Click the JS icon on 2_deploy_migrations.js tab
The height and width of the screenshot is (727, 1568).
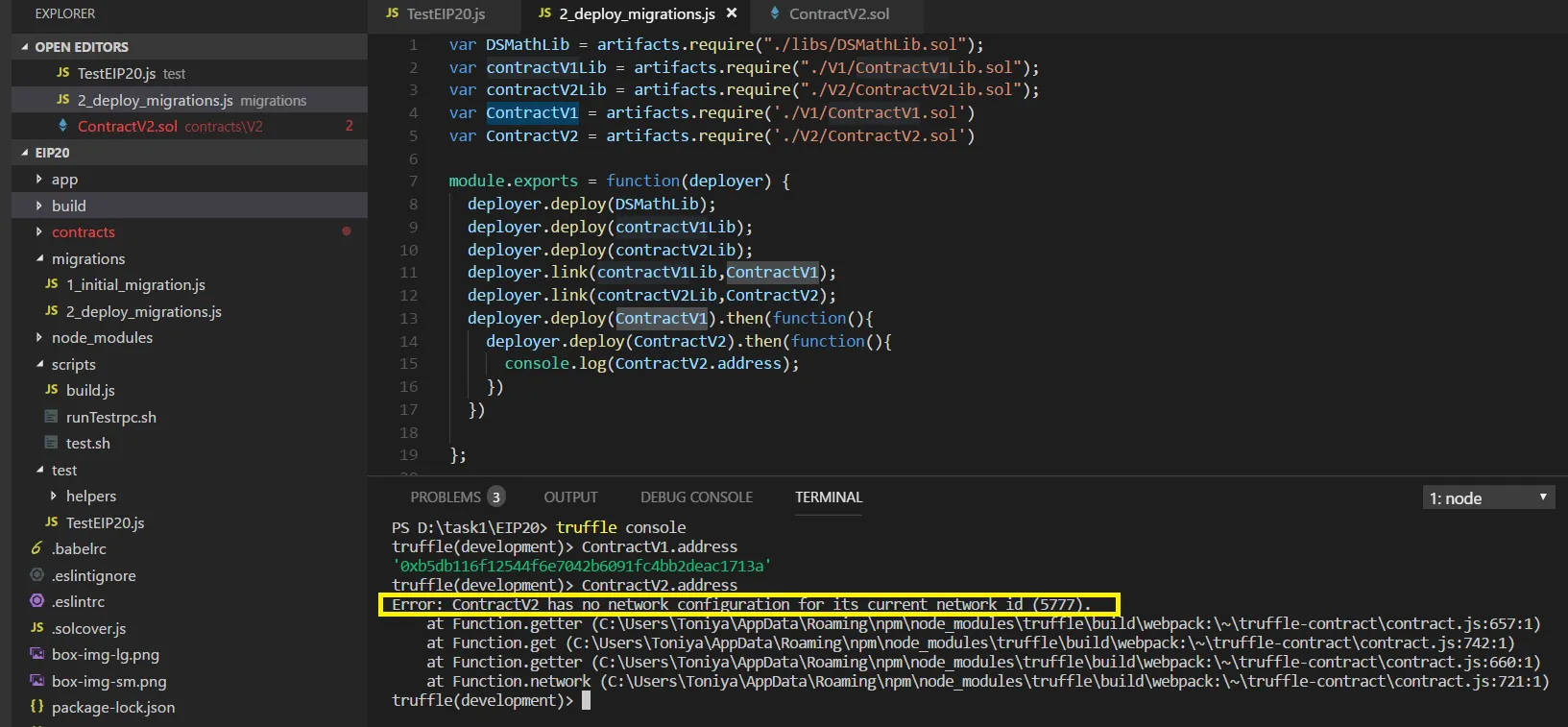click(x=544, y=13)
